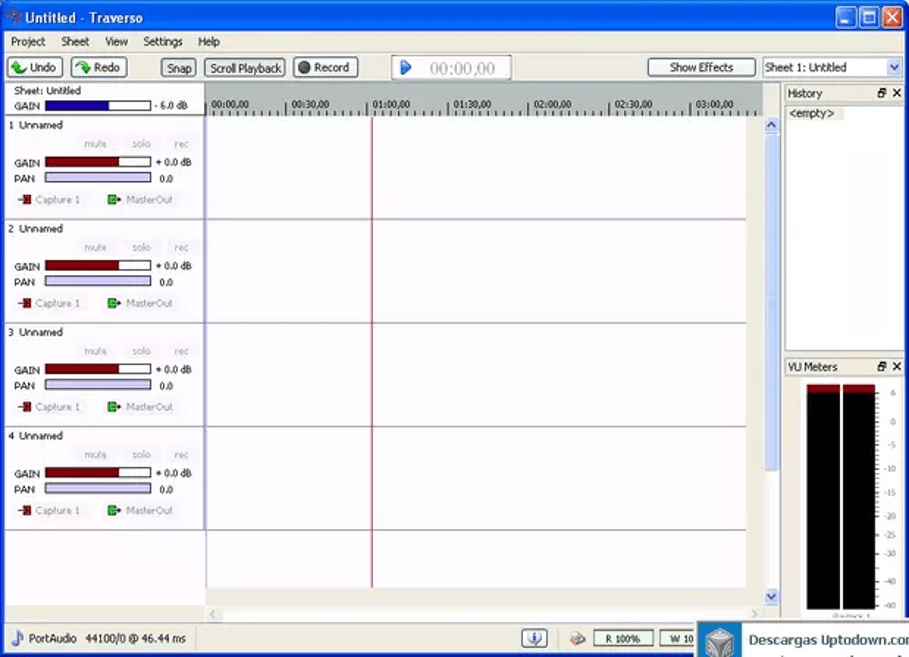
Task: Arm rec on track 3
Action: point(181,350)
